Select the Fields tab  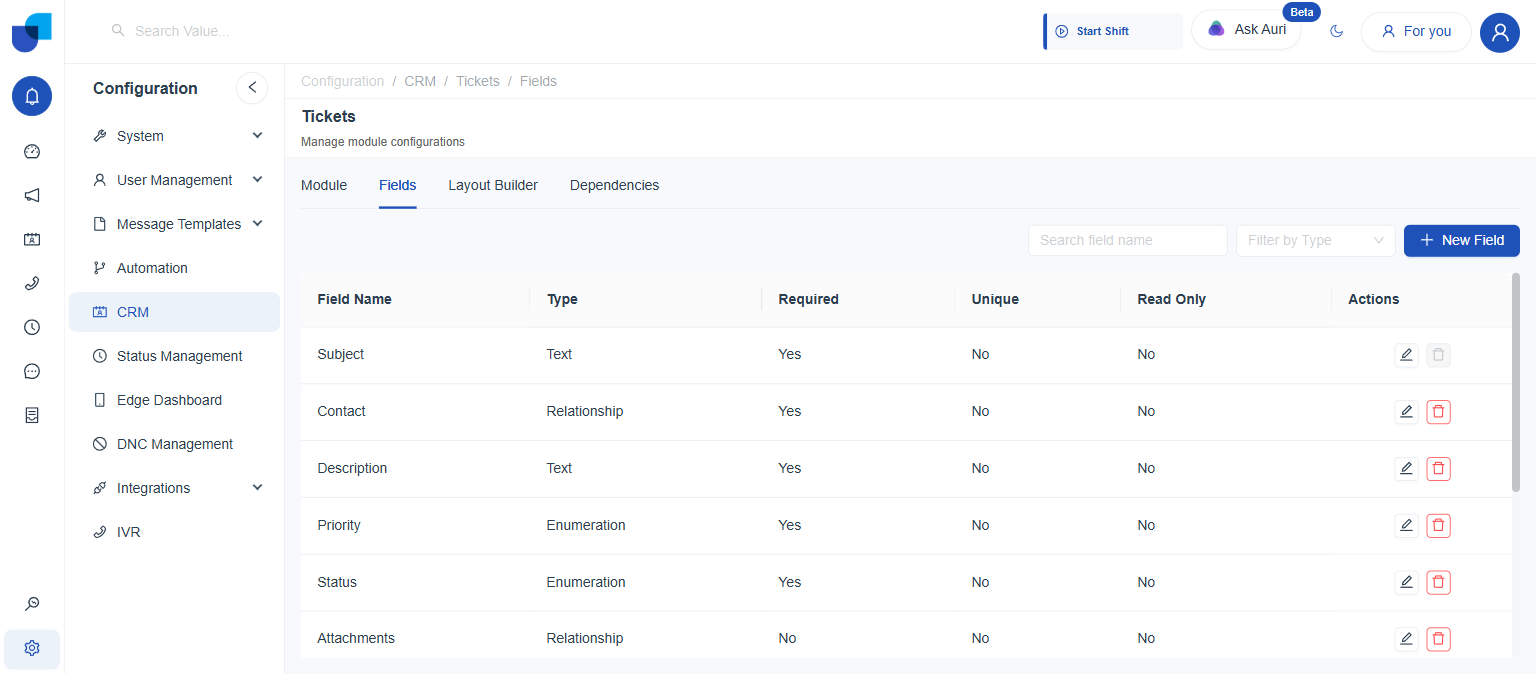(398, 185)
